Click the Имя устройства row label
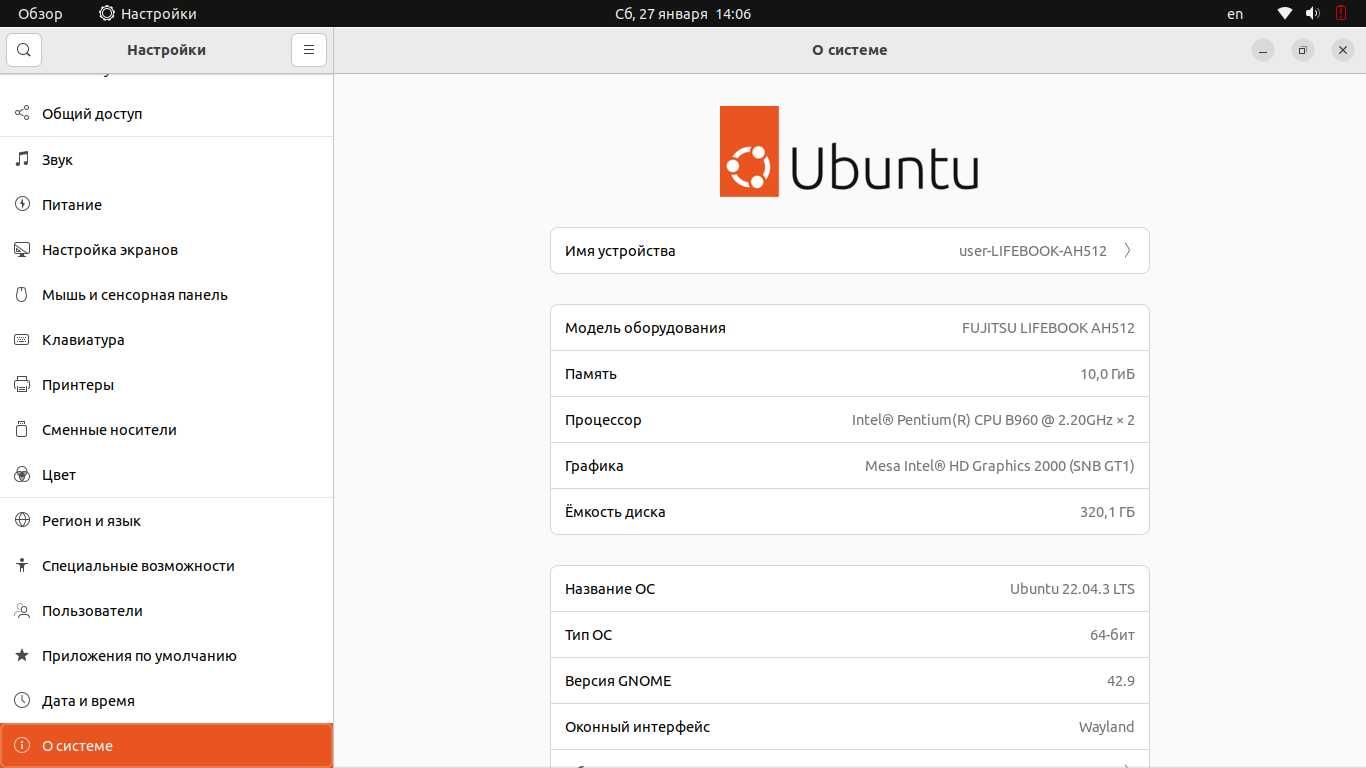1366x768 pixels. click(620, 250)
